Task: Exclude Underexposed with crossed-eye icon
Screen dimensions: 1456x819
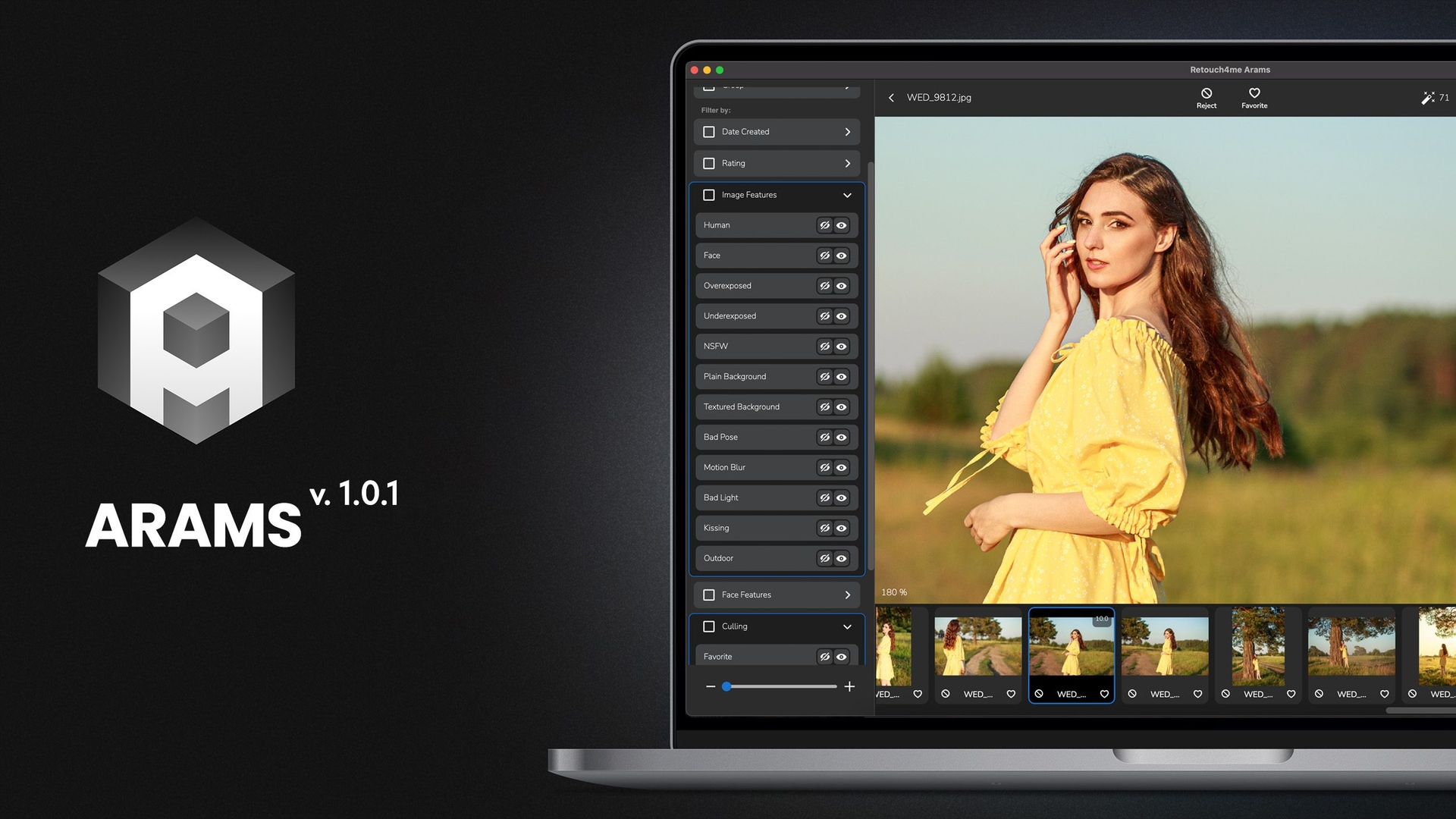Action: [x=825, y=316]
